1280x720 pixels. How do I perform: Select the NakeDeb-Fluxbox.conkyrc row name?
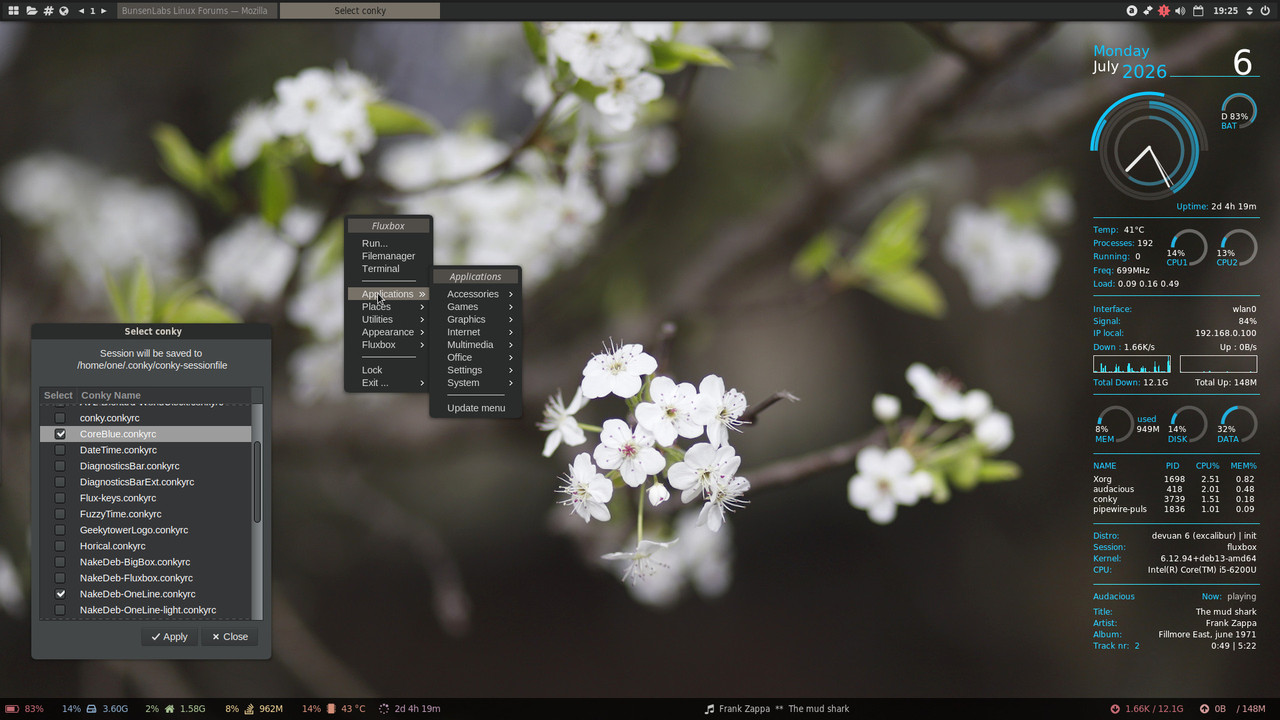[136, 578]
